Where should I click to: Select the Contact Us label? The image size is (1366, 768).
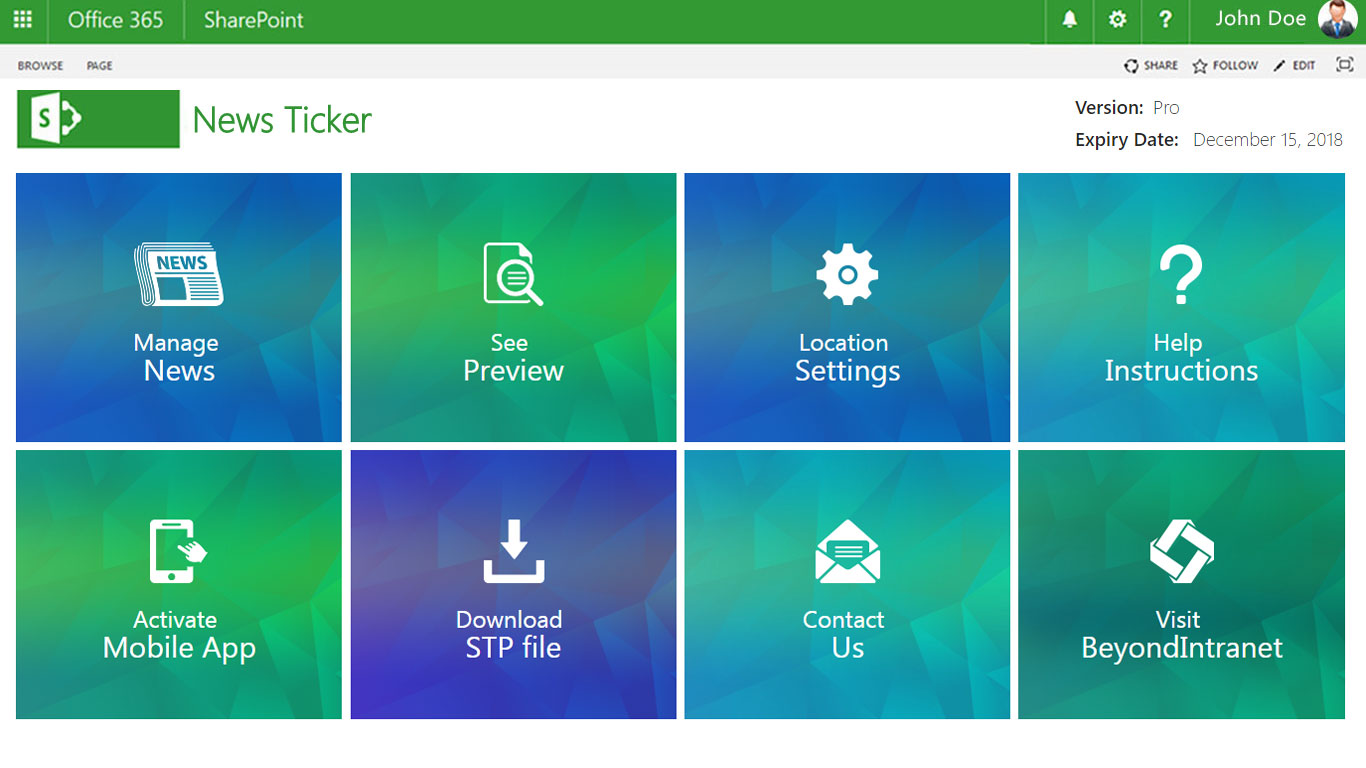point(846,635)
